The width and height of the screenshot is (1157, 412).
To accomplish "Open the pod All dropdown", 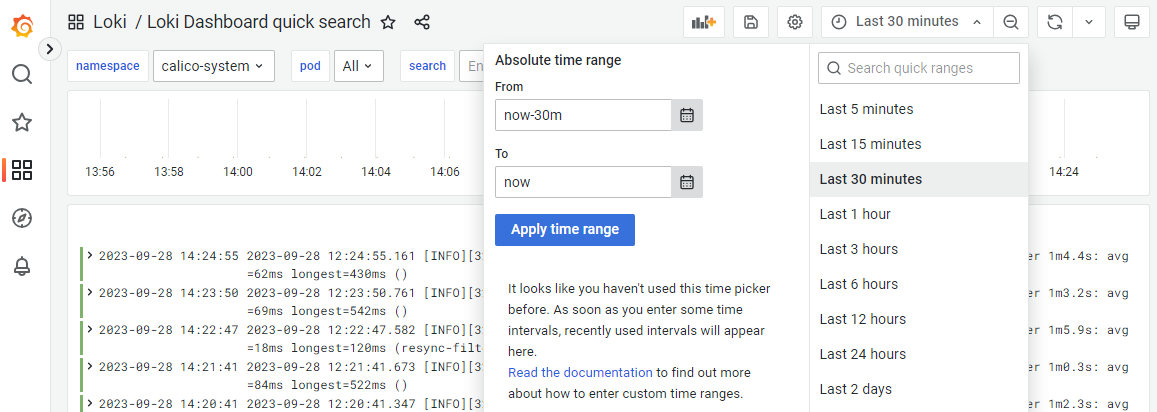I will tap(358, 66).
